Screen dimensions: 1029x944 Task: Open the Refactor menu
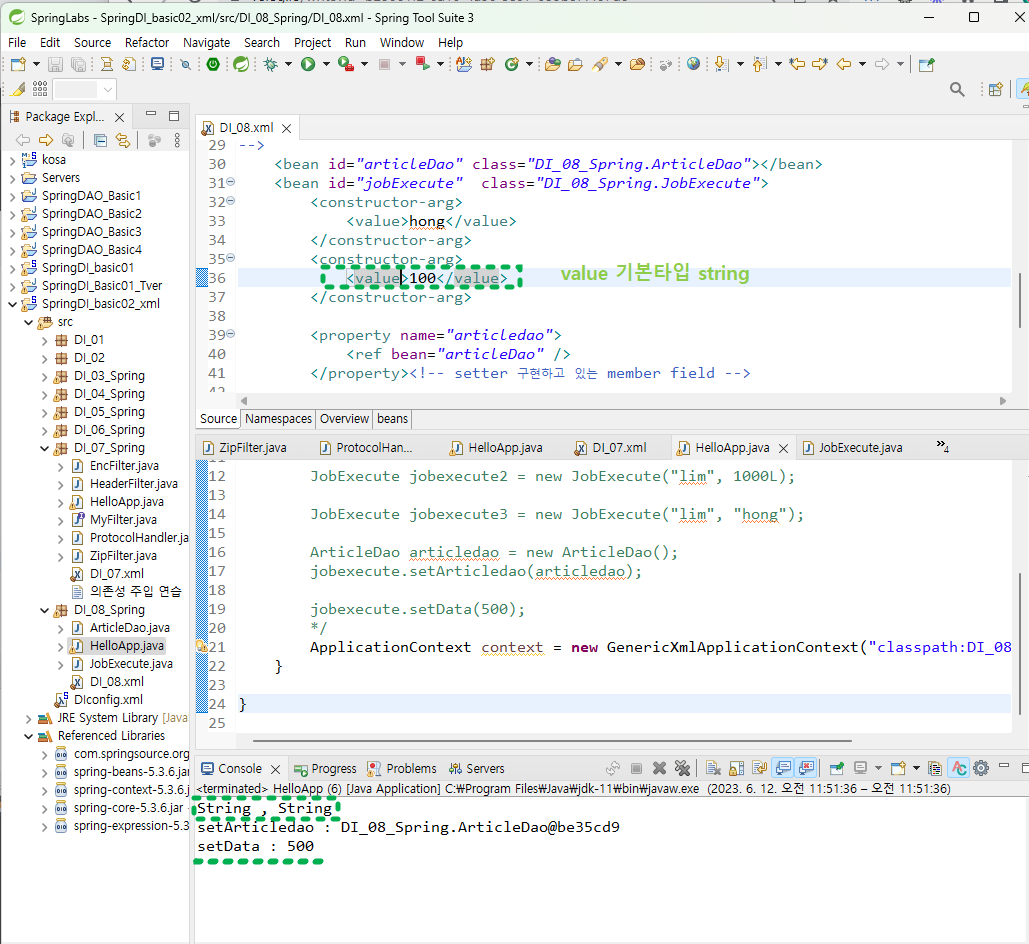coord(147,43)
